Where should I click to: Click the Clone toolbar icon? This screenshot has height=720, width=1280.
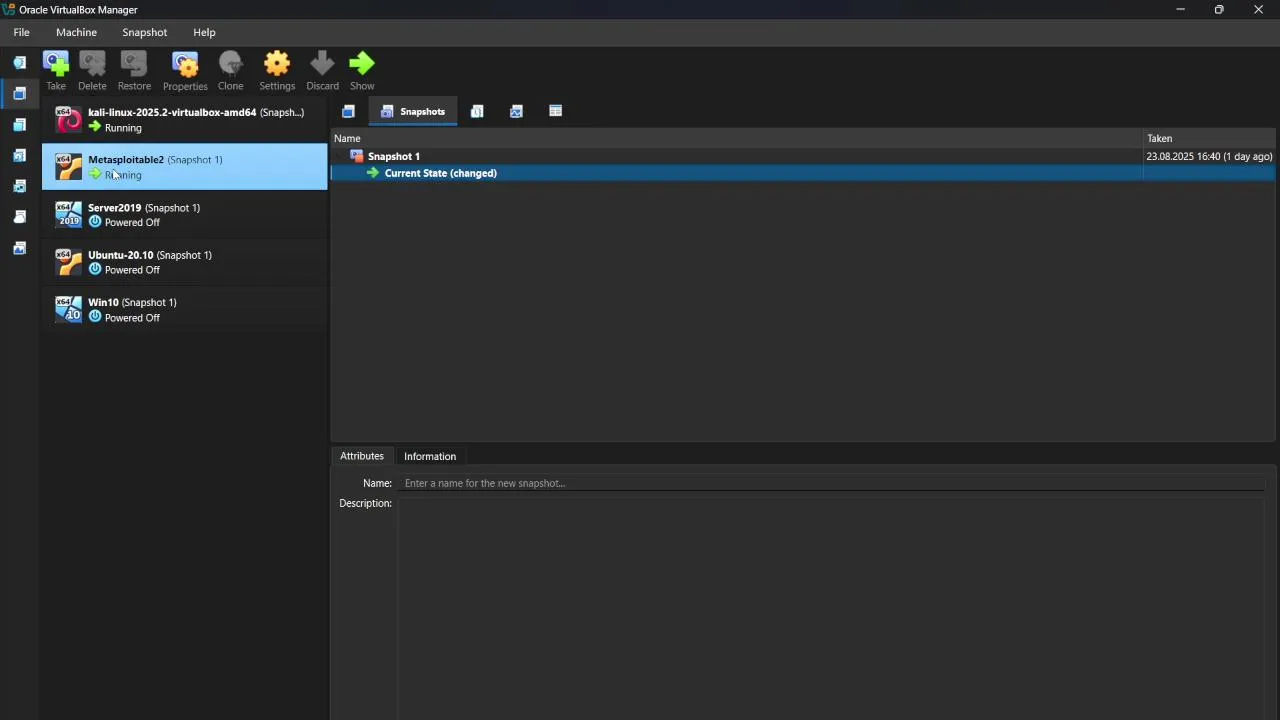coord(230,65)
